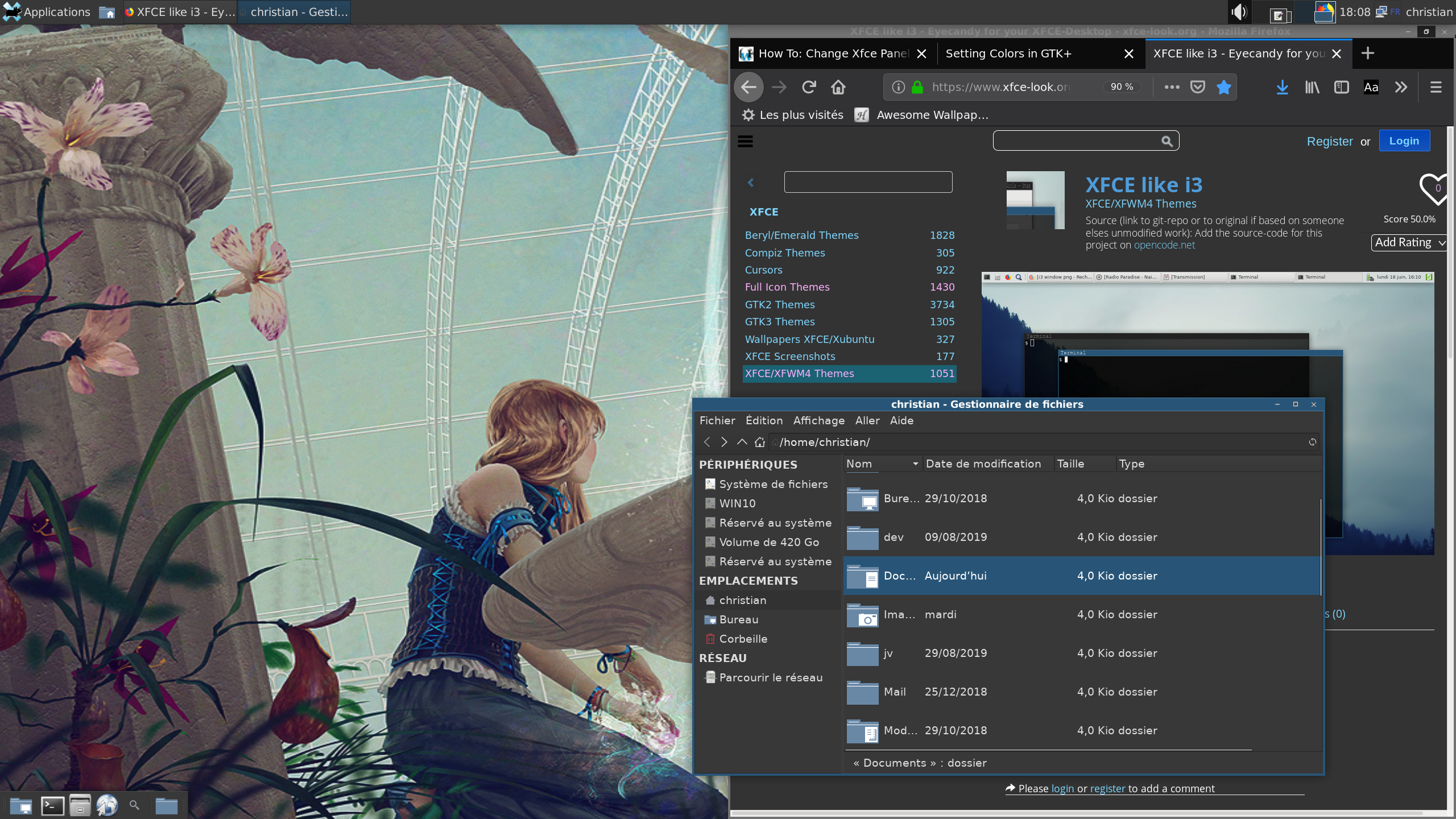The width and height of the screenshot is (1456, 819).
Task: Select the dev folder row
Action: coord(1082,537)
